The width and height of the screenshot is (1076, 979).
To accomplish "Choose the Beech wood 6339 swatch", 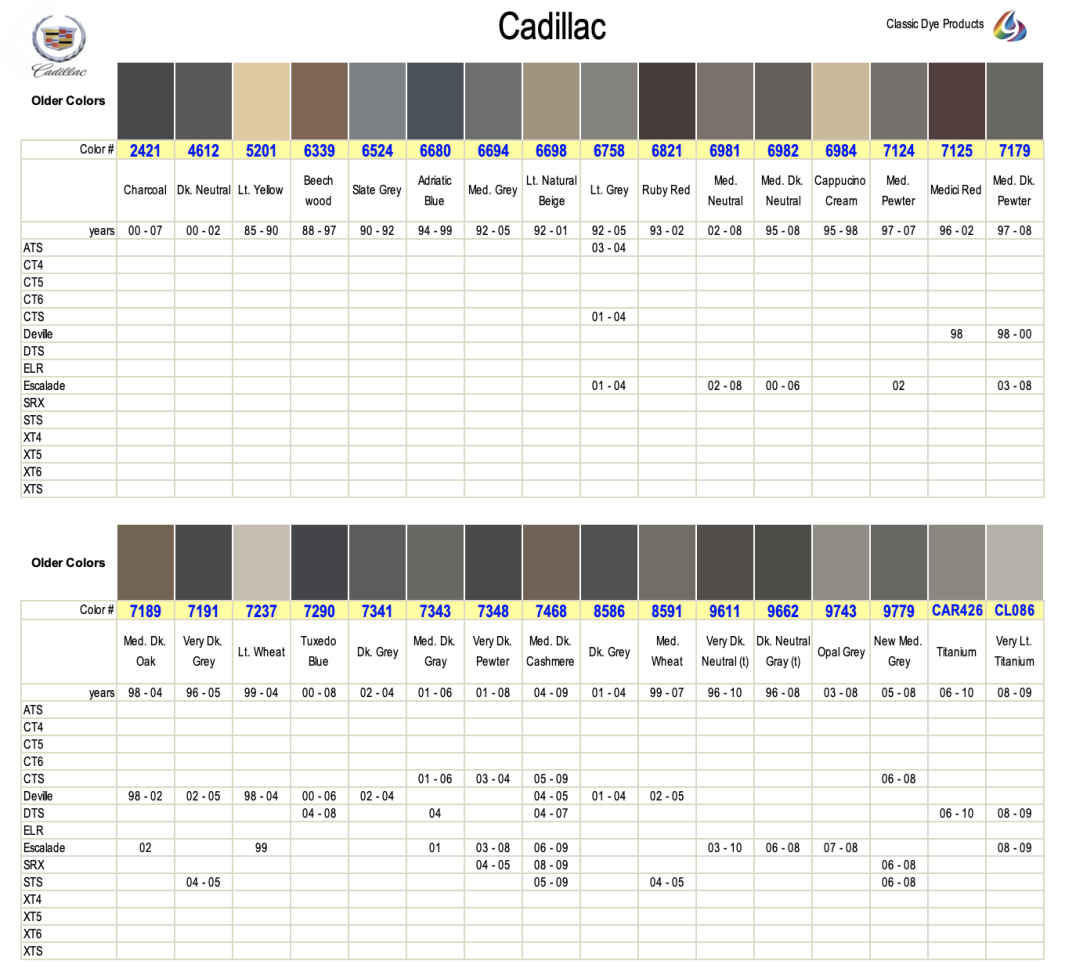I will tap(319, 101).
